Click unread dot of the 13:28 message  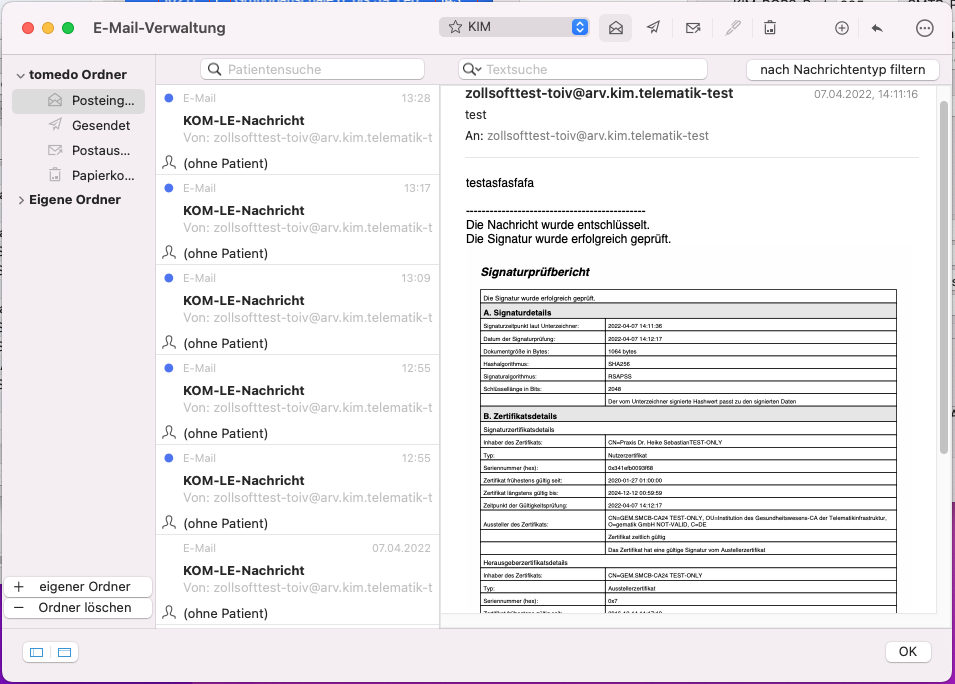(169, 98)
